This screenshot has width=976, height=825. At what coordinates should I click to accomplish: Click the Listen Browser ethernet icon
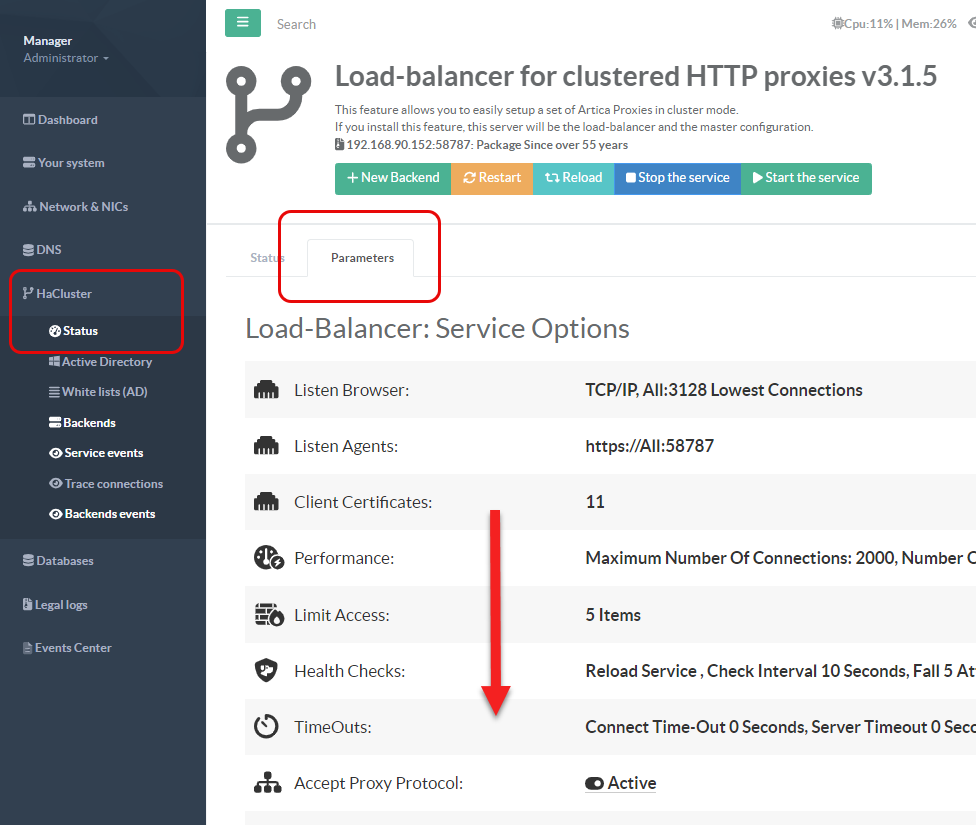coord(267,390)
